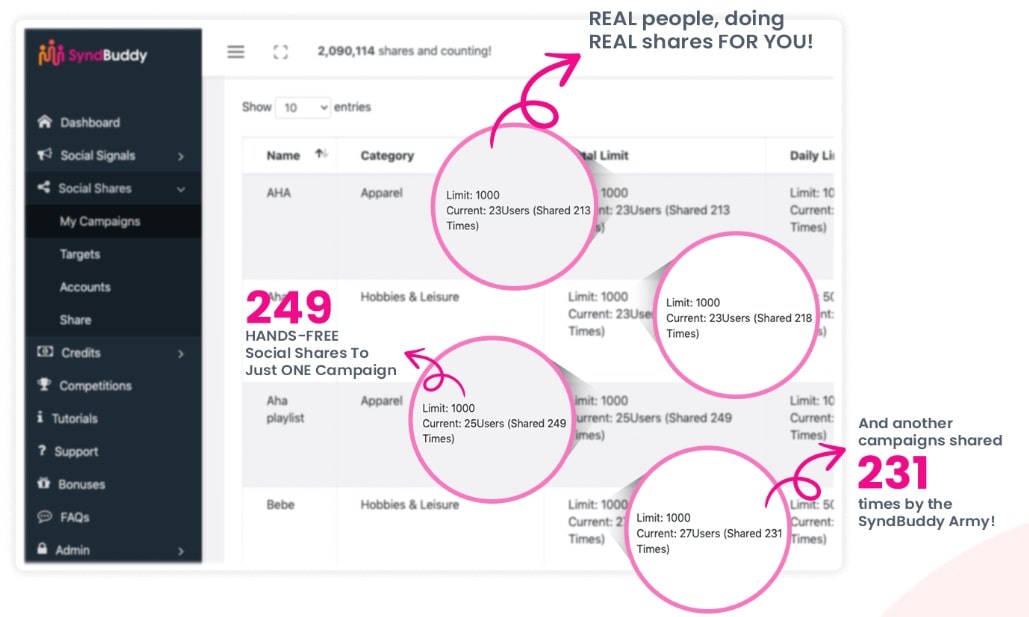This screenshot has height=617, width=1029.
Task: Open My Campaigns in the sidebar
Action: pos(100,221)
